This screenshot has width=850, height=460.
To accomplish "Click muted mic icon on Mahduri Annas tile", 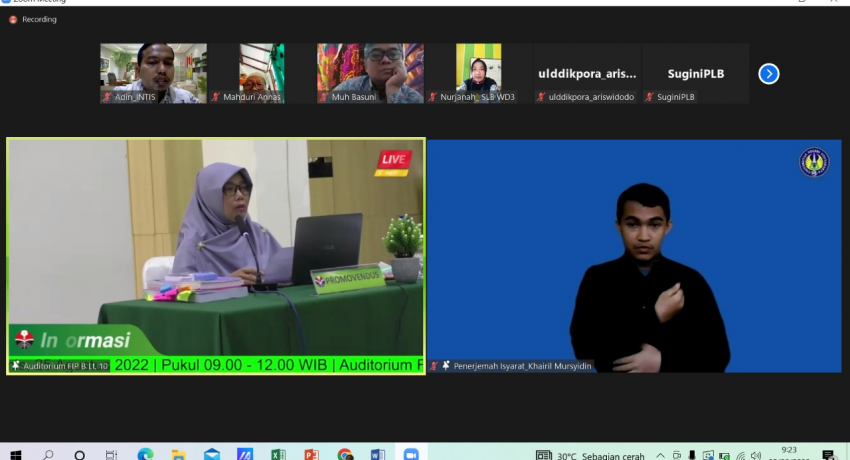I will [216, 97].
